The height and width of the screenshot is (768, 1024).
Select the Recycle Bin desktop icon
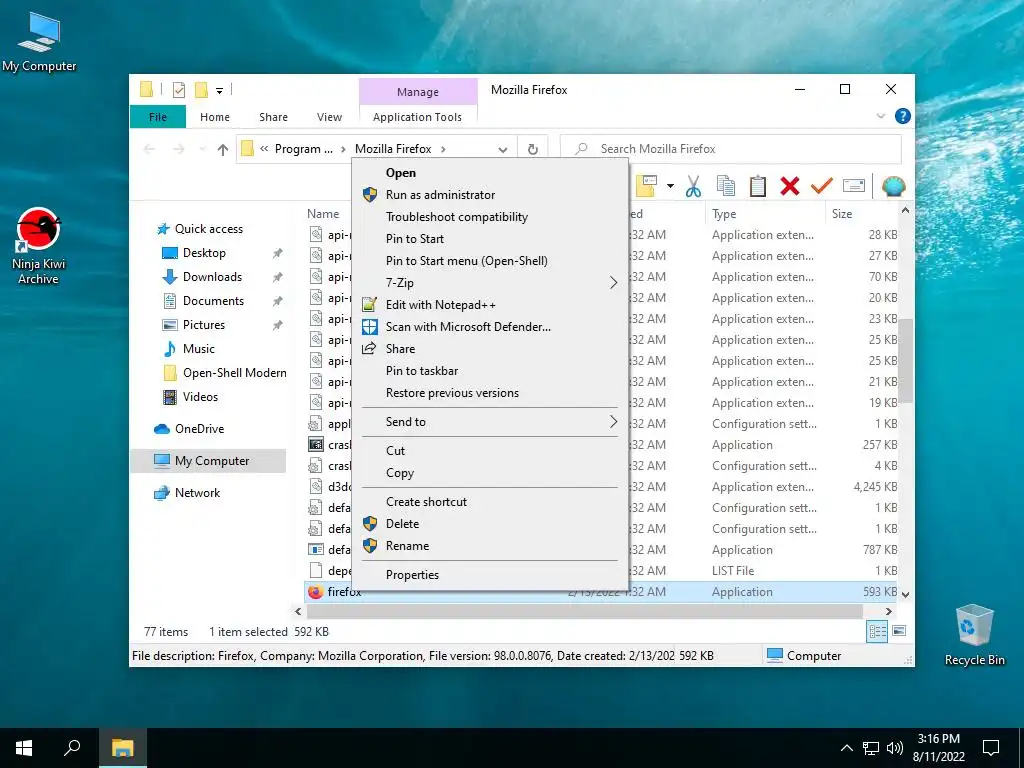(x=974, y=635)
